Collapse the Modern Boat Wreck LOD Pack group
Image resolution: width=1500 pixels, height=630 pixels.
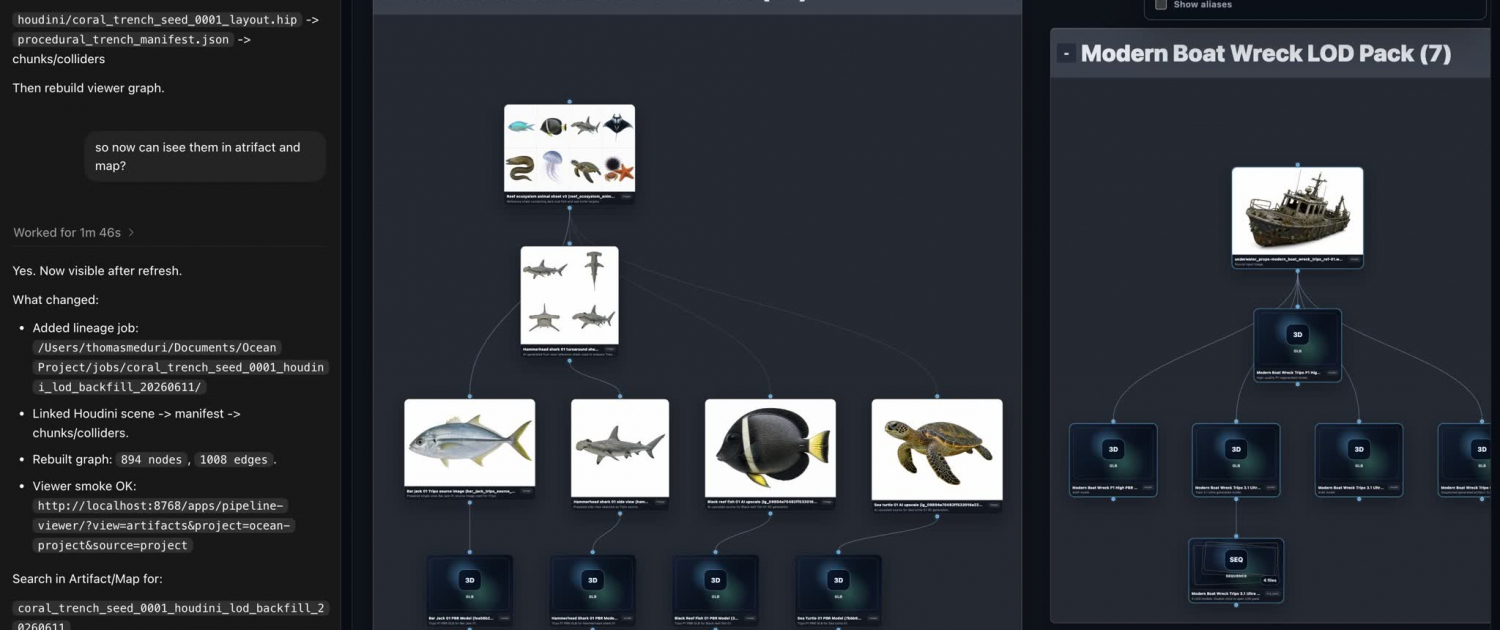click(x=1067, y=54)
